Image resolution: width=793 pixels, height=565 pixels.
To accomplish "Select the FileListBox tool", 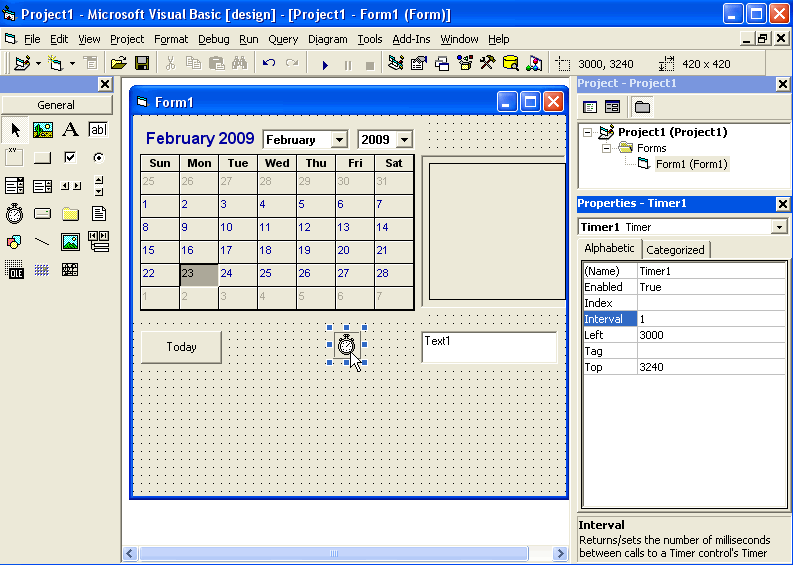I will (x=98, y=214).
